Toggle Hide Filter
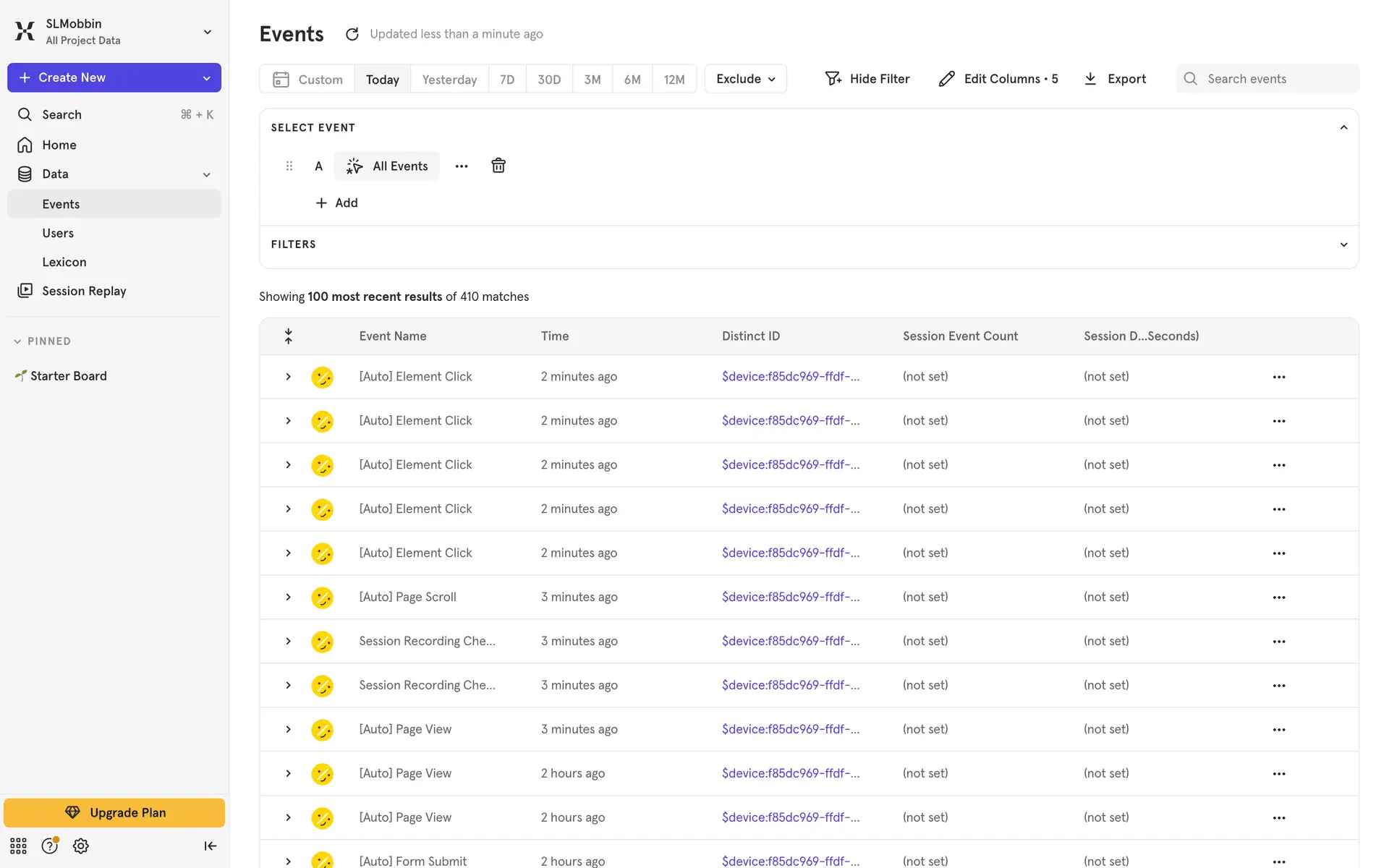The image size is (1389, 868). pos(867,79)
